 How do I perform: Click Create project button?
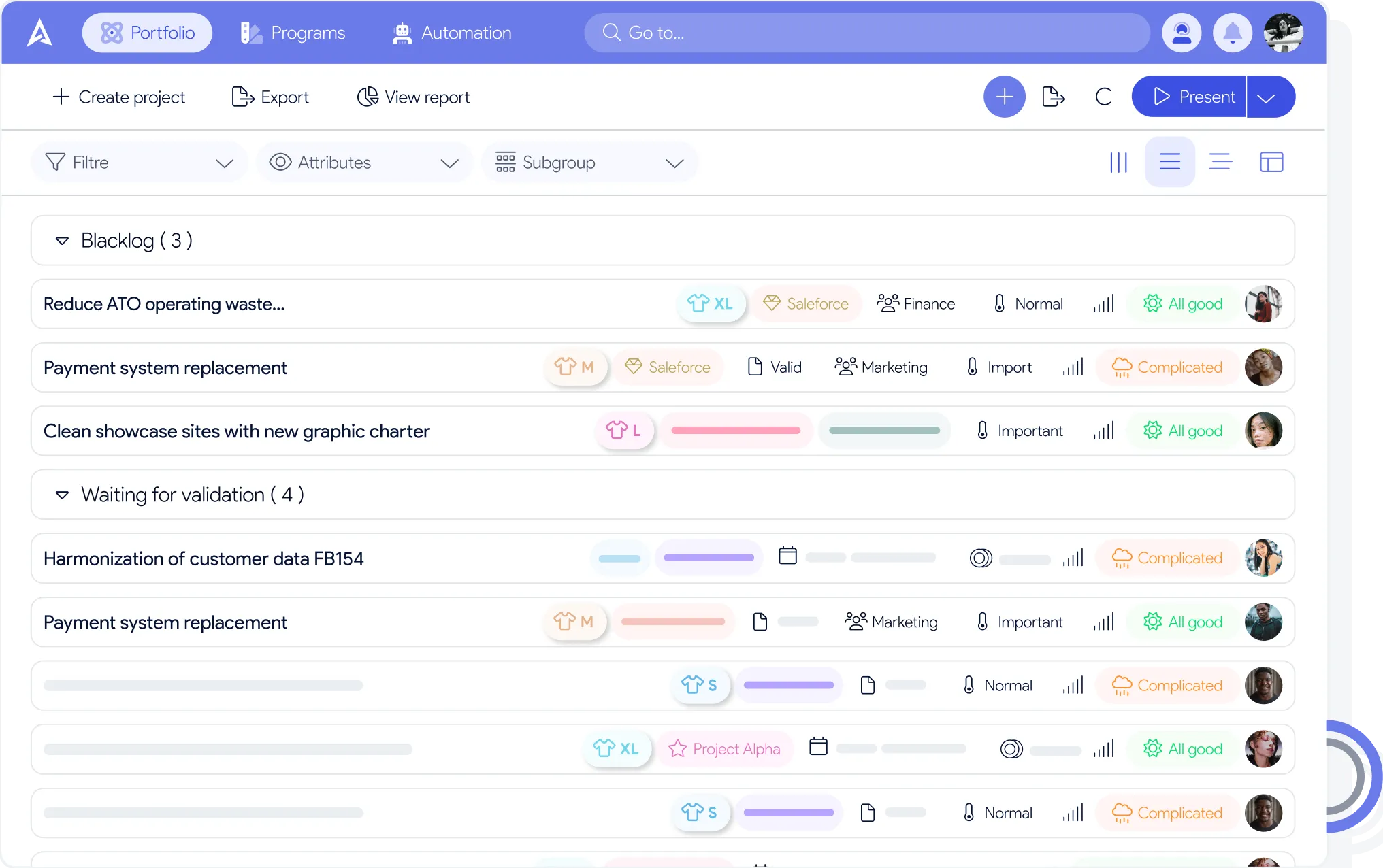(118, 97)
